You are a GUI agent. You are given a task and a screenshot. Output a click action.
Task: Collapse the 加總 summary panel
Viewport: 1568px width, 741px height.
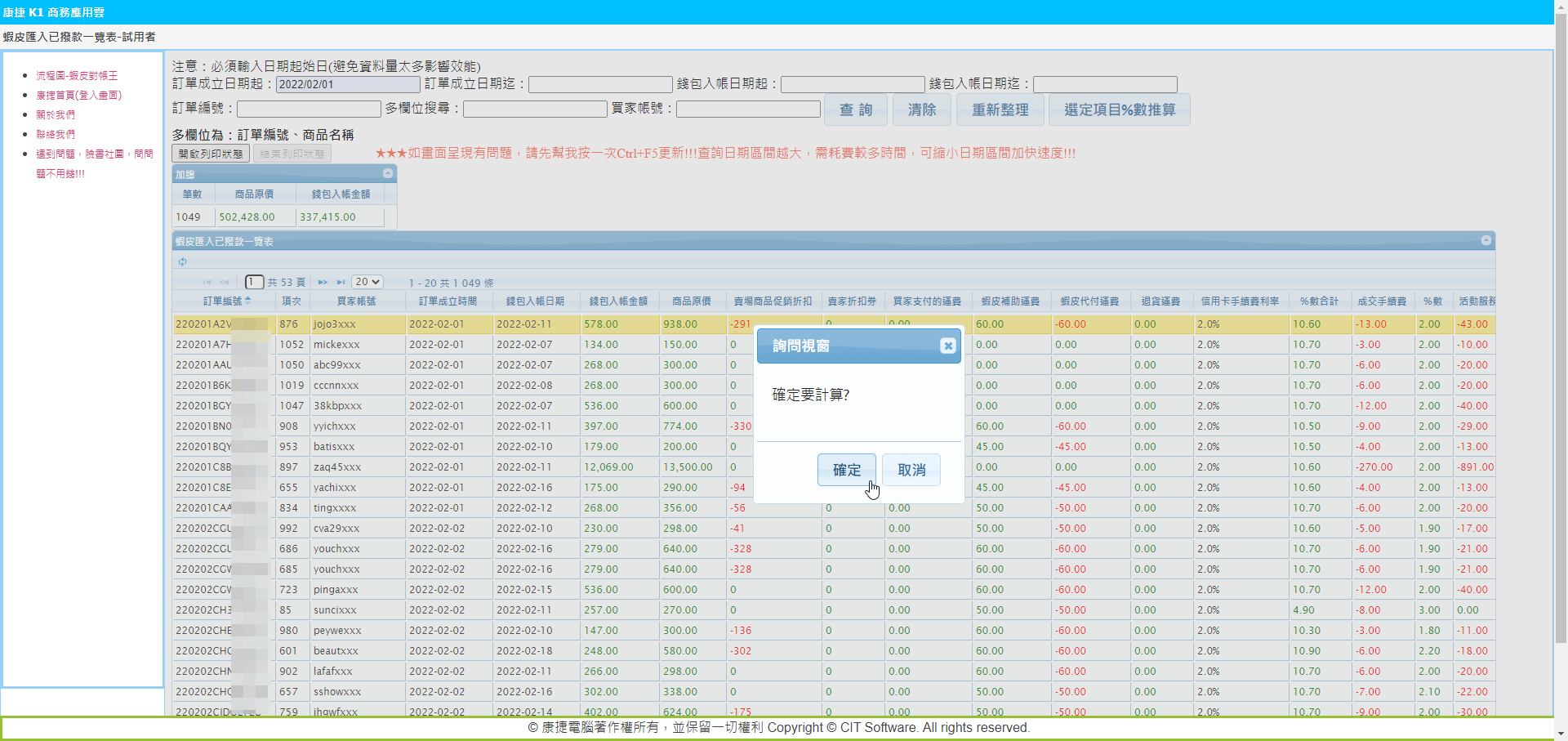pos(388,173)
